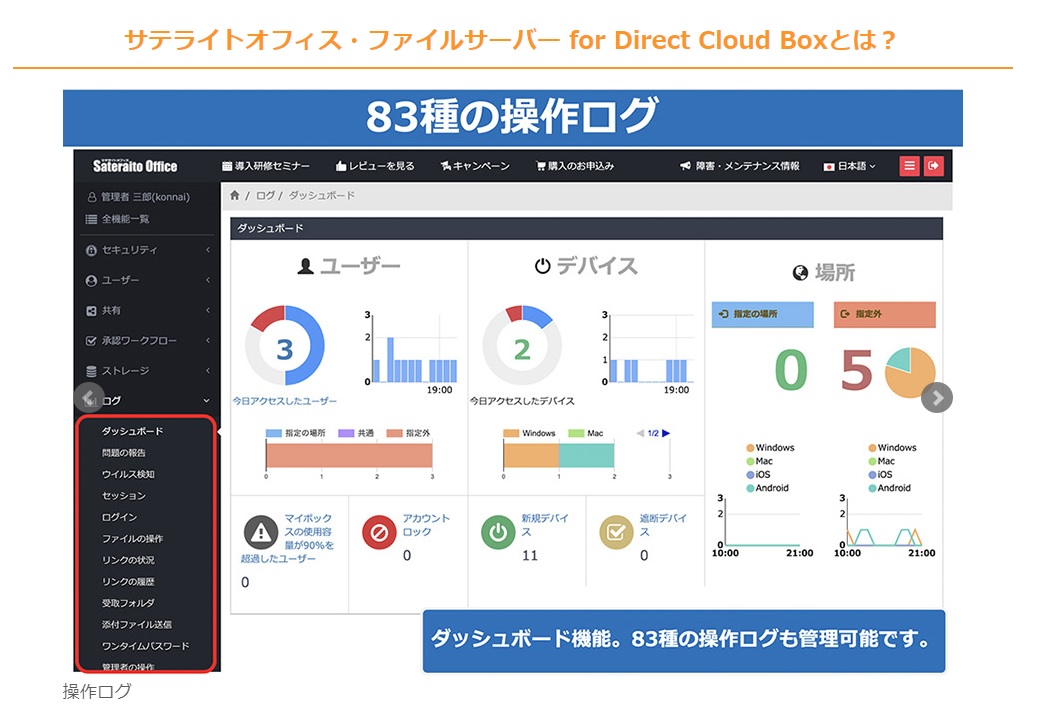Go to previous carousel slide arrow
The width and height of the screenshot is (1049, 721).
[89, 397]
